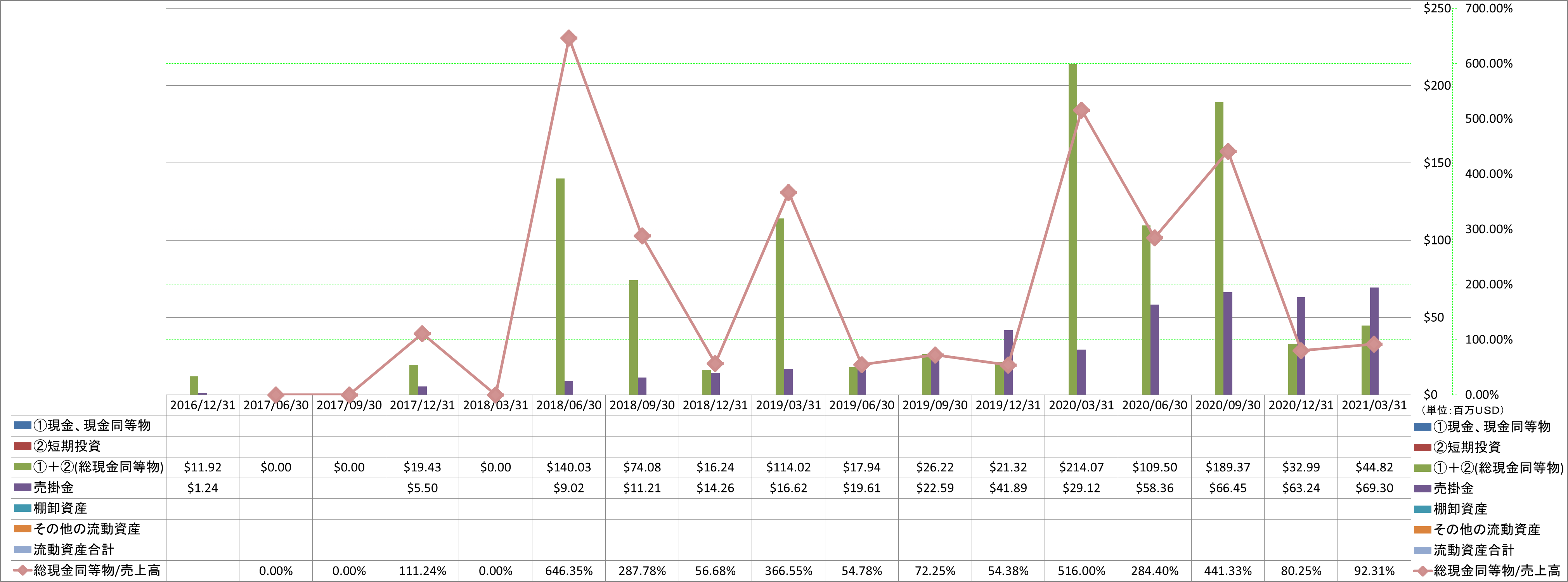Click the 300.00% secondary axis label
This screenshot has height=582, width=1568.
[x=1489, y=230]
